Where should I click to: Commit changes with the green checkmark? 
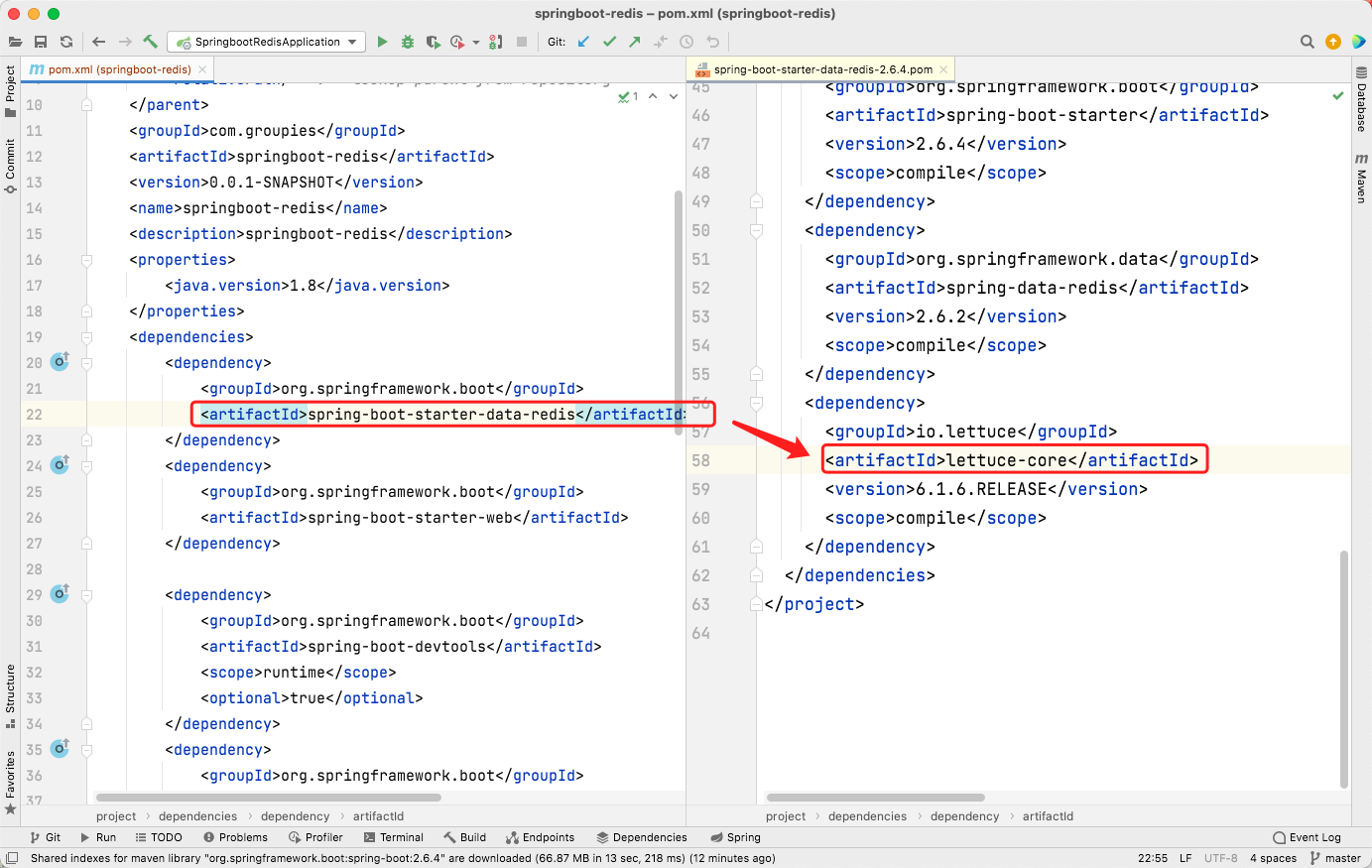(x=609, y=42)
